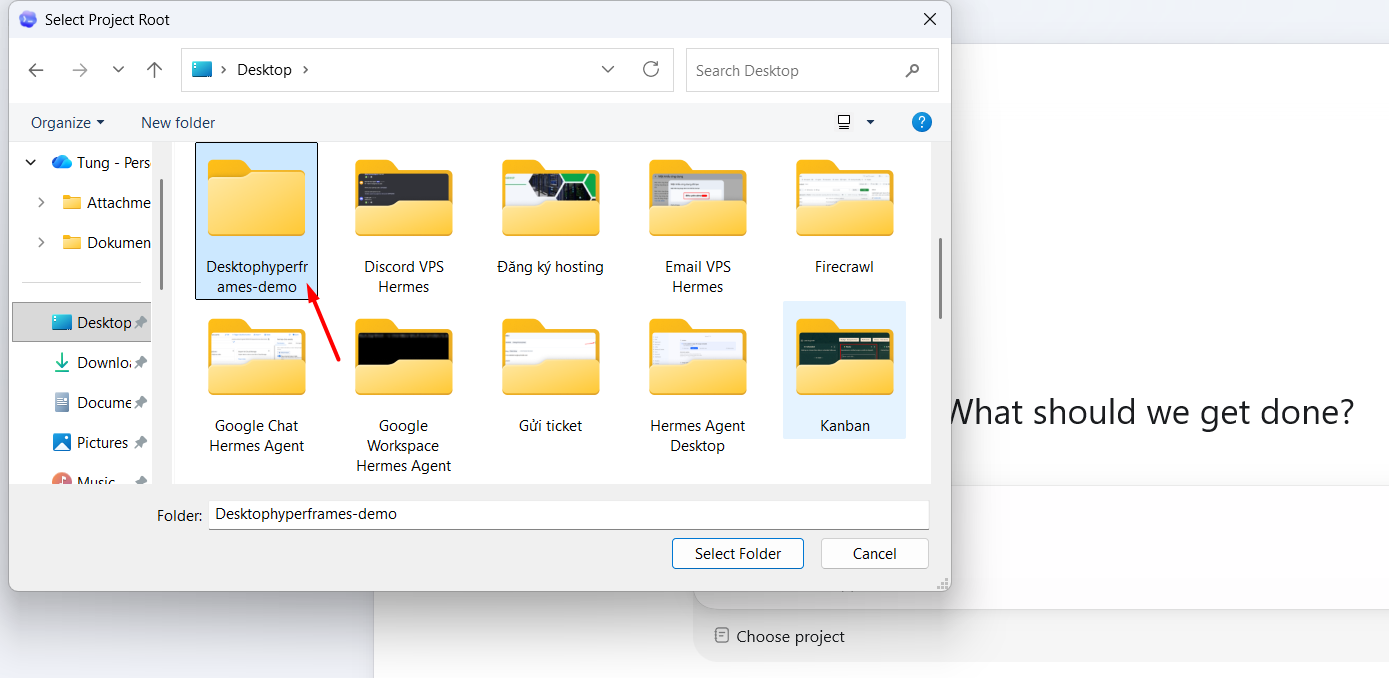
Task: Open the Organize menu
Action: [67, 122]
